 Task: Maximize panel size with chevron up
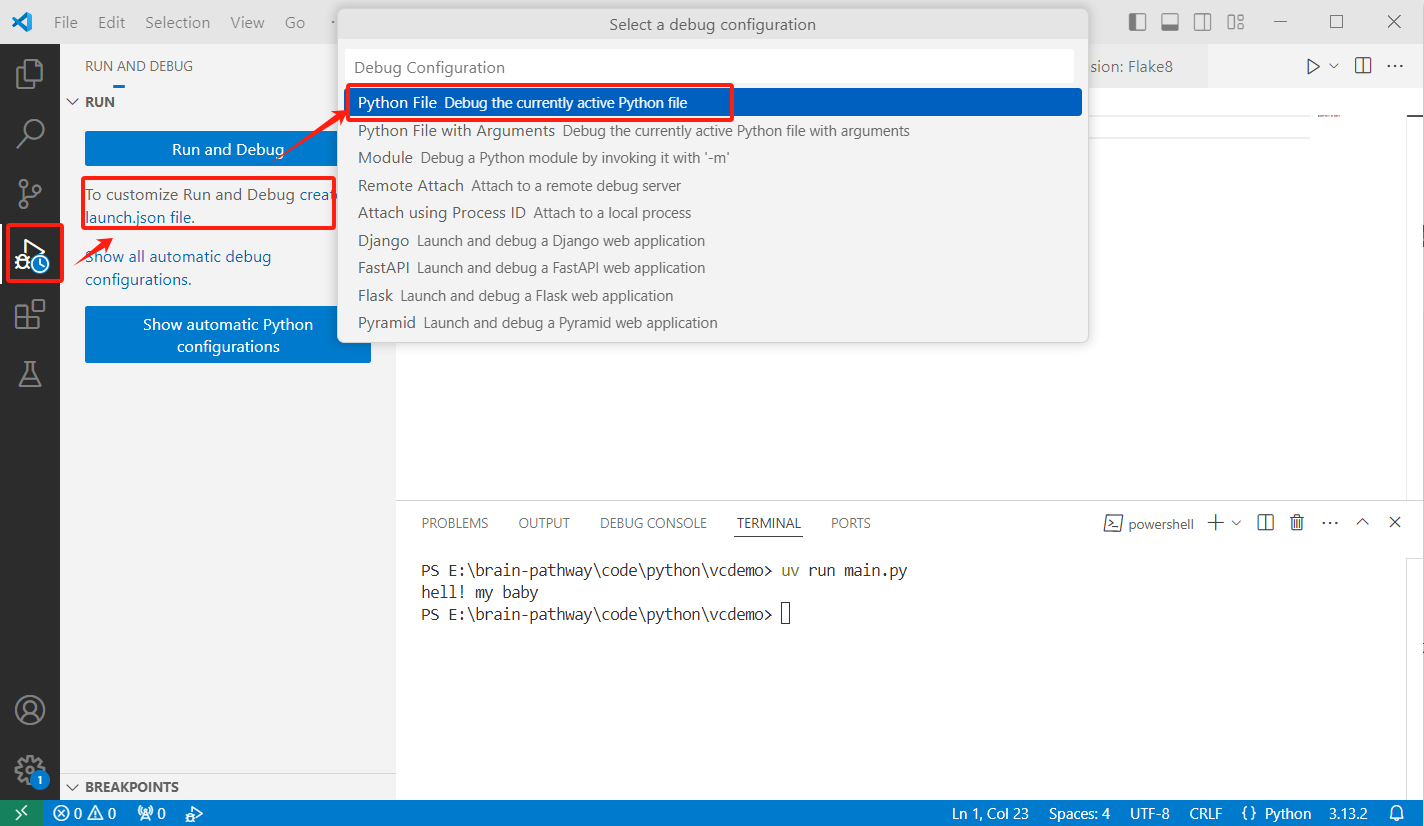point(1362,522)
